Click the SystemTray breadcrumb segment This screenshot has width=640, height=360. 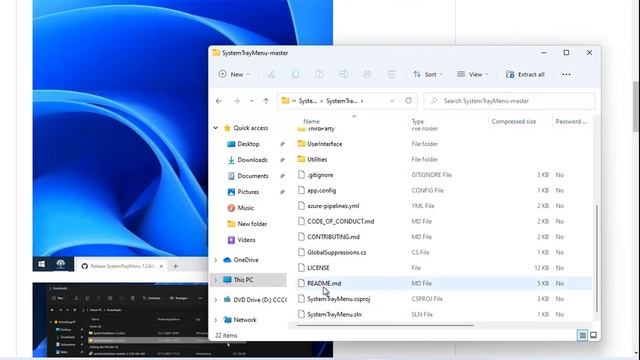click(342, 101)
